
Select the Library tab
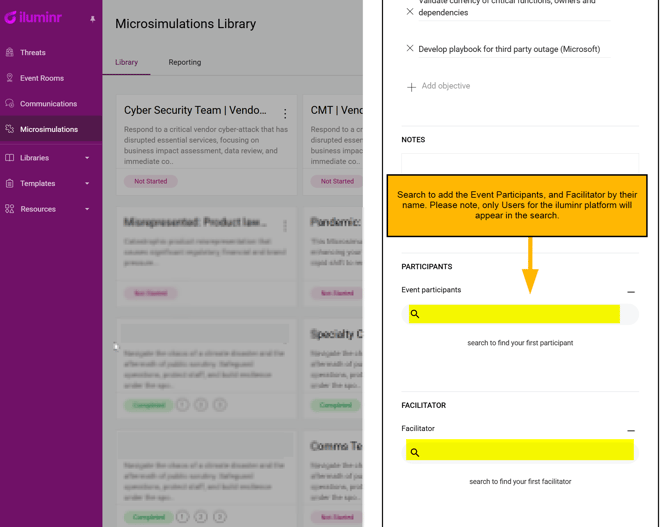[126, 62]
